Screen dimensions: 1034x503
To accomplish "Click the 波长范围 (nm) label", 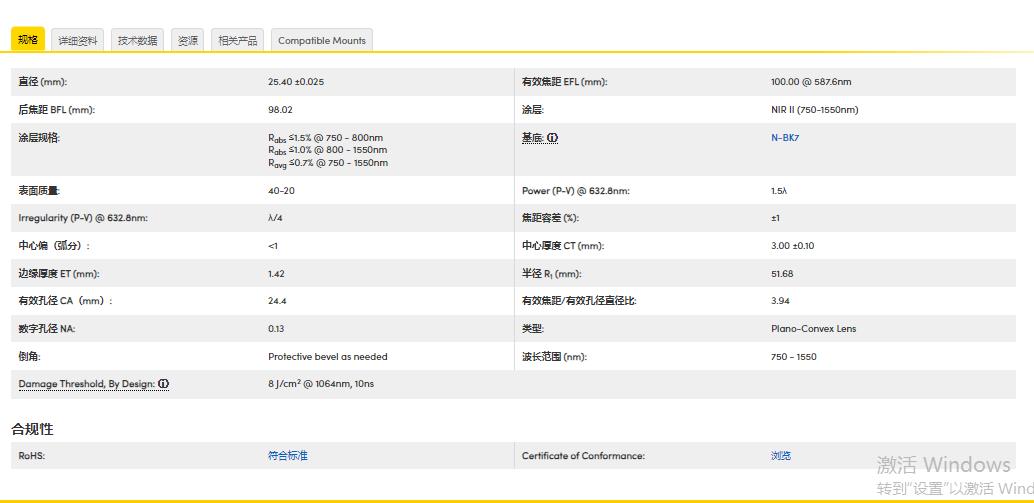I will point(554,357).
